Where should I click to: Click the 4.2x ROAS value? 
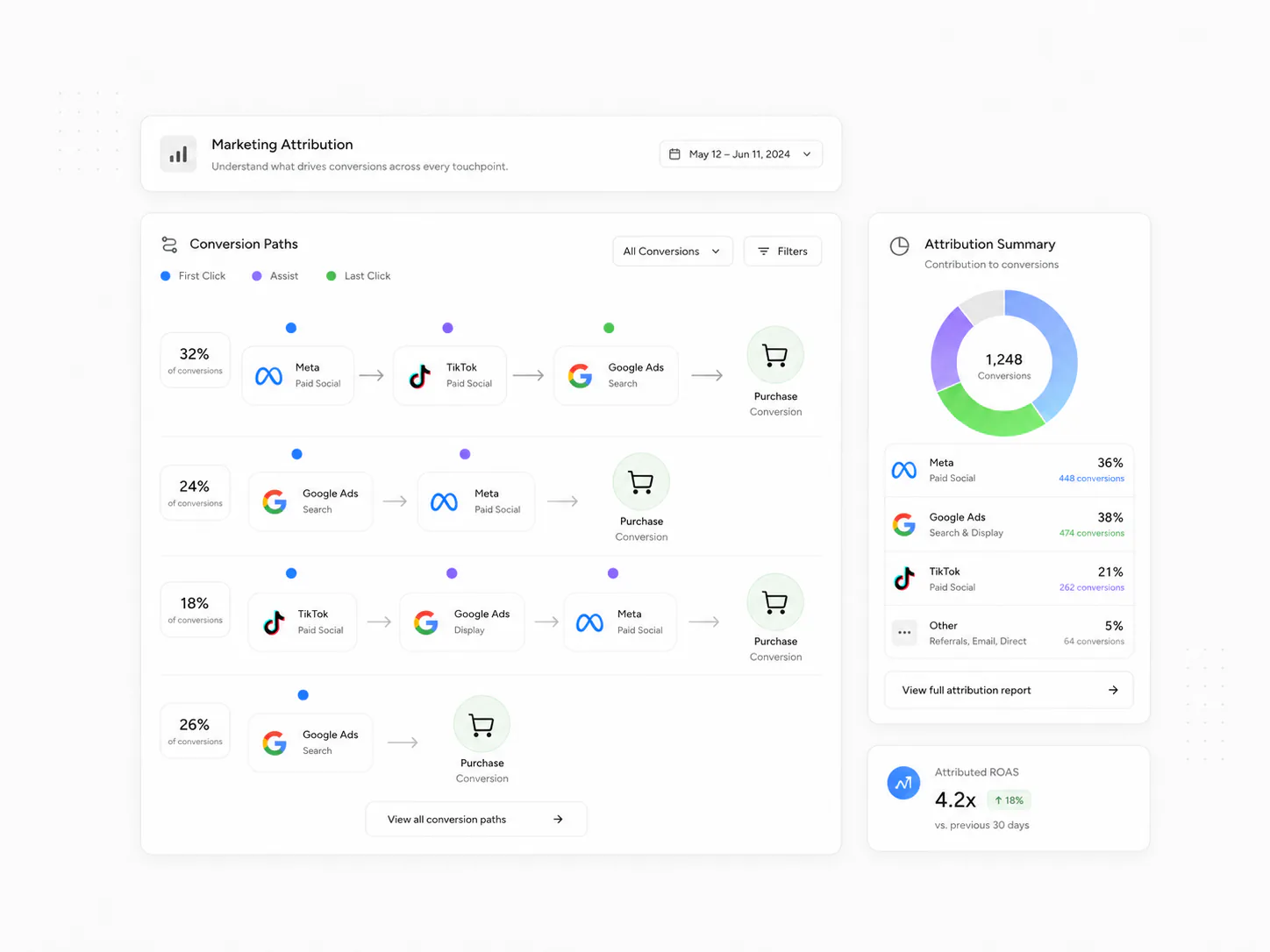point(955,800)
